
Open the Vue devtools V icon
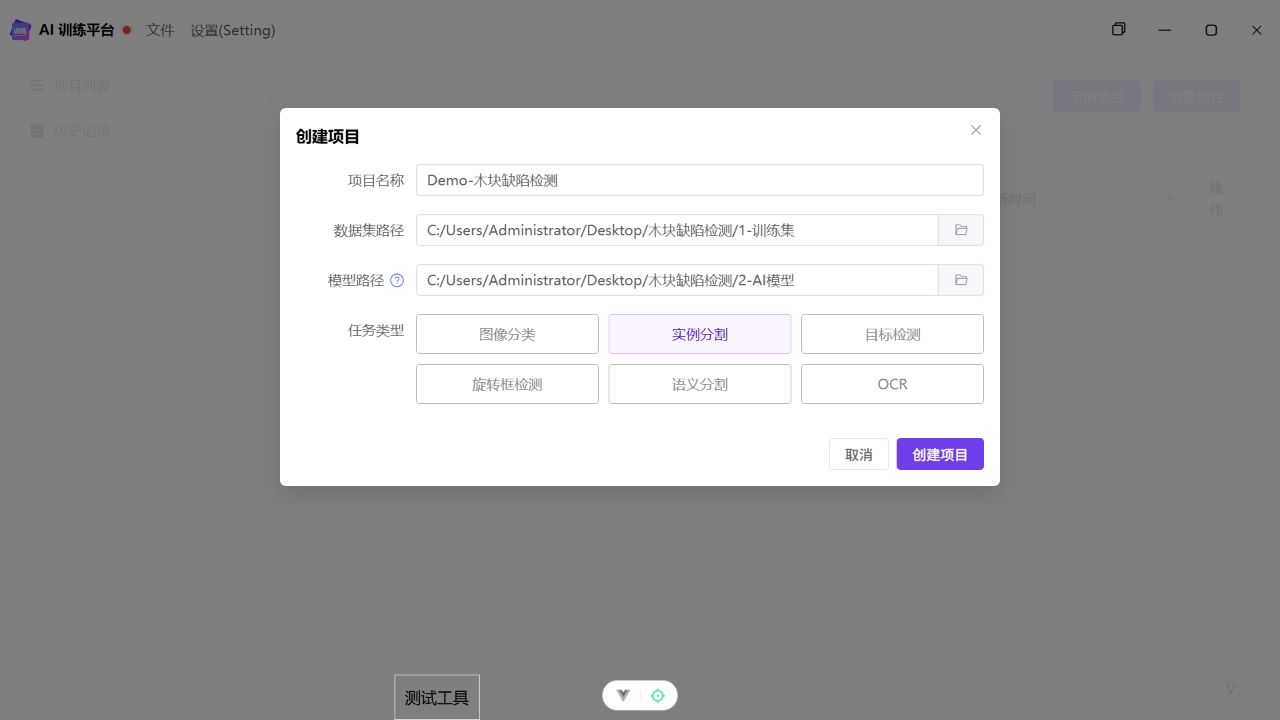(623, 695)
